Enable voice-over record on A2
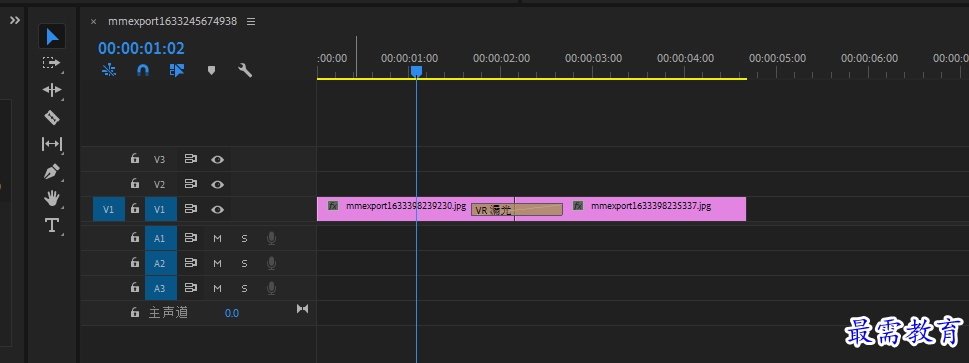 (271, 263)
